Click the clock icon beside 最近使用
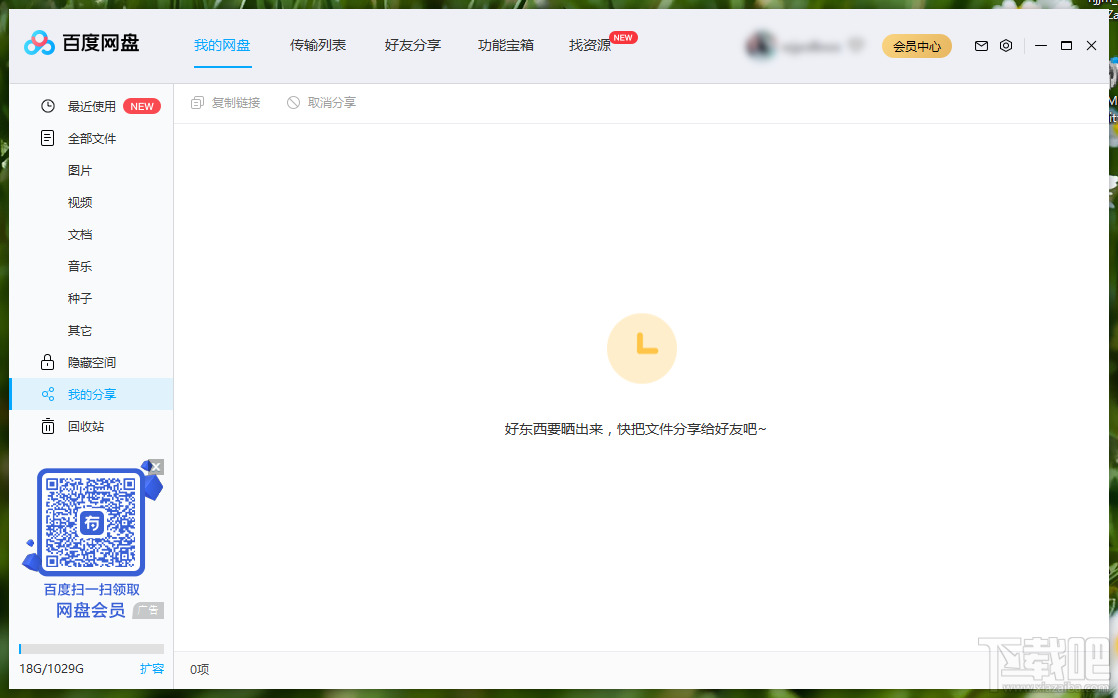This screenshot has height=698, width=1118. coord(48,106)
